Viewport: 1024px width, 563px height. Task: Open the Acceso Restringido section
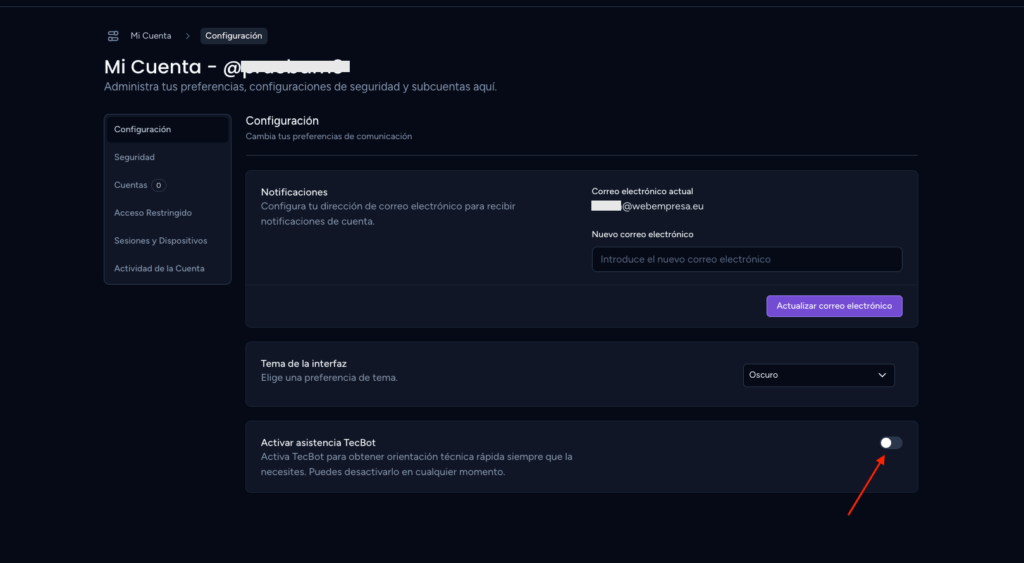(167, 213)
